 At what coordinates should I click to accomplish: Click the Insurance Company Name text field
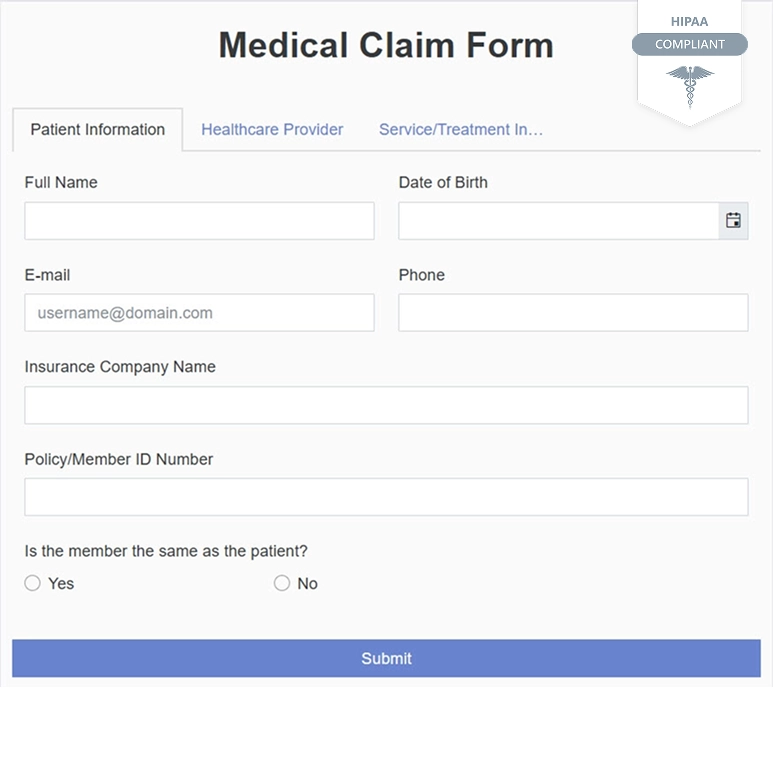click(x=386, y=405)
